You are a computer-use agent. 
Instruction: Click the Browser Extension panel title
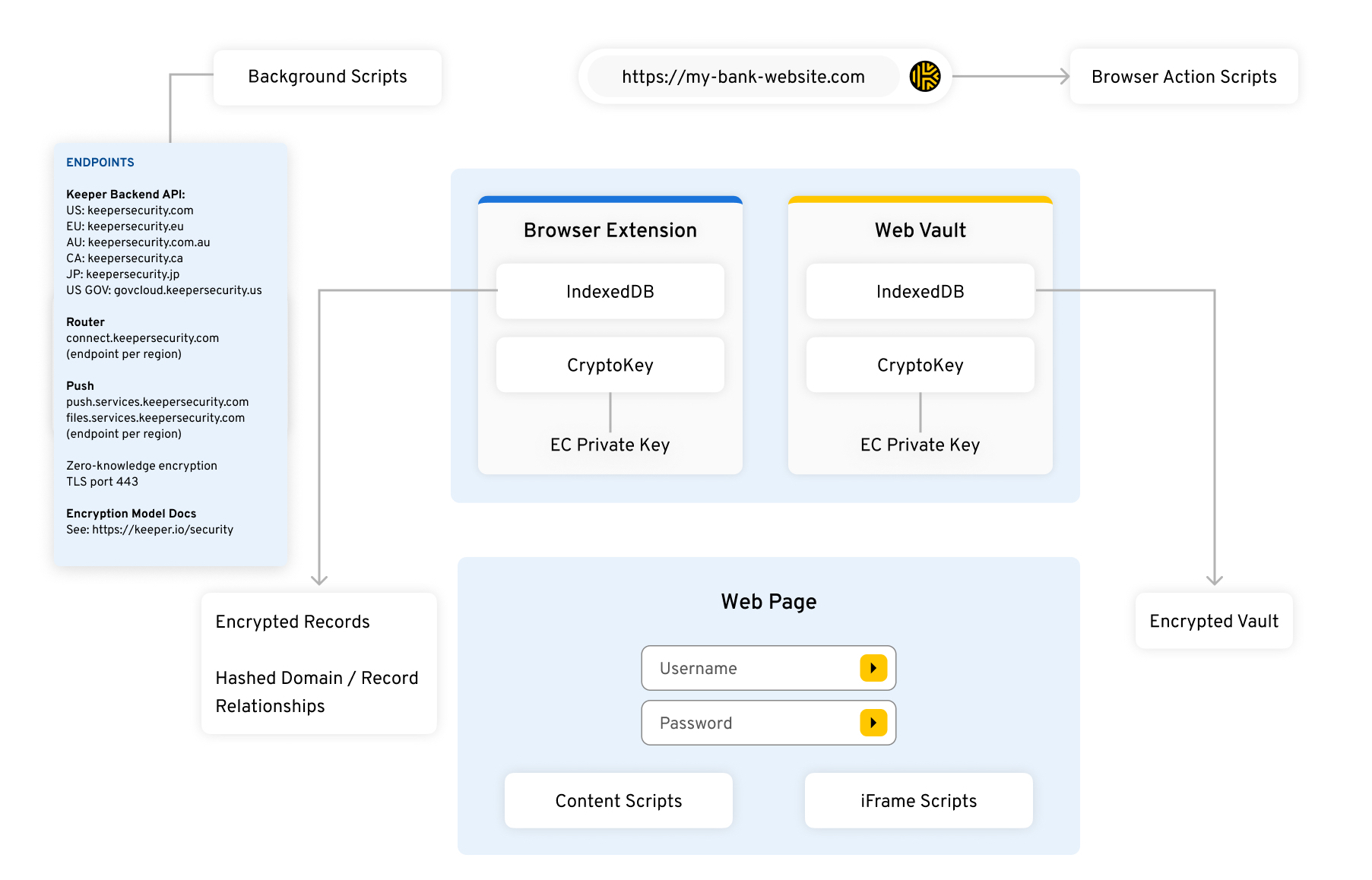tap(610, 230)
